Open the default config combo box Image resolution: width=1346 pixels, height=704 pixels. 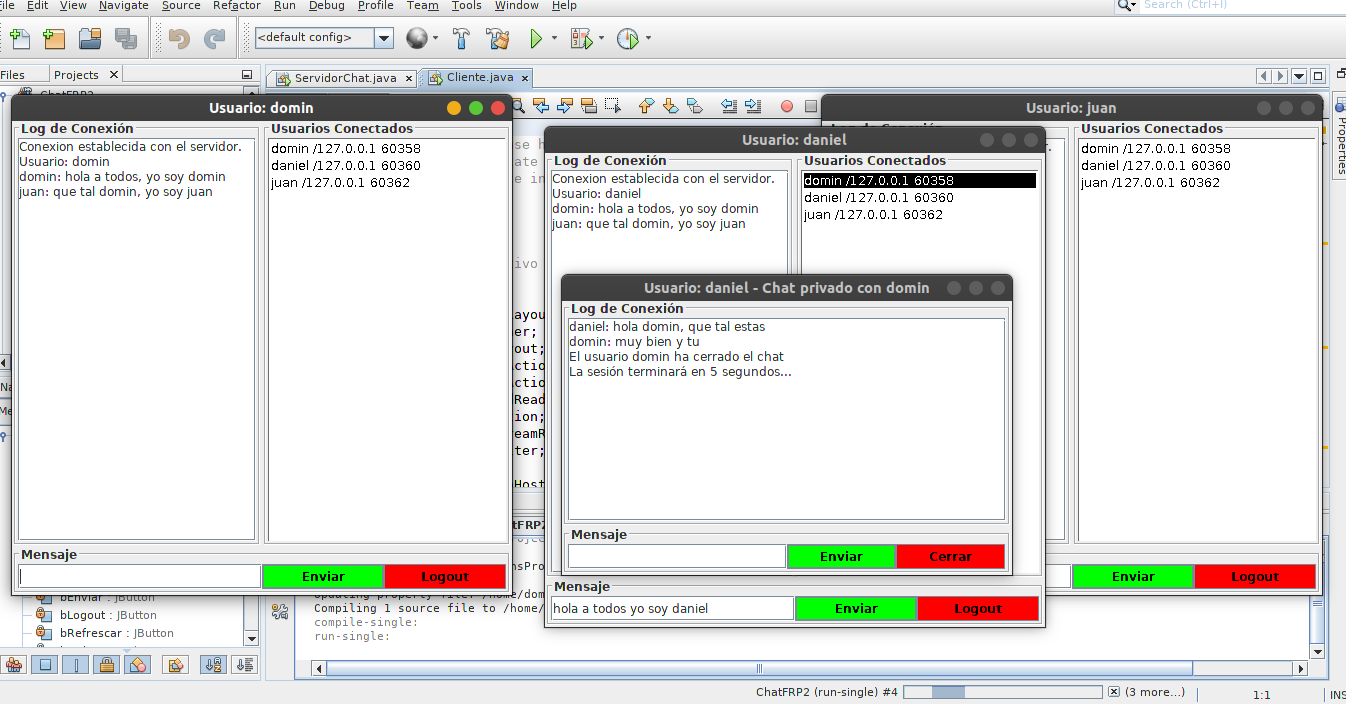tap(324, 38)
